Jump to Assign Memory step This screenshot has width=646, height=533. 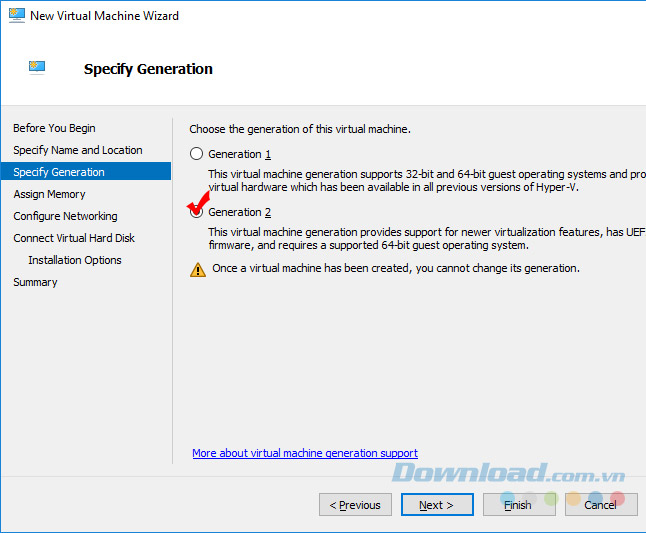[x=50, y=194]
